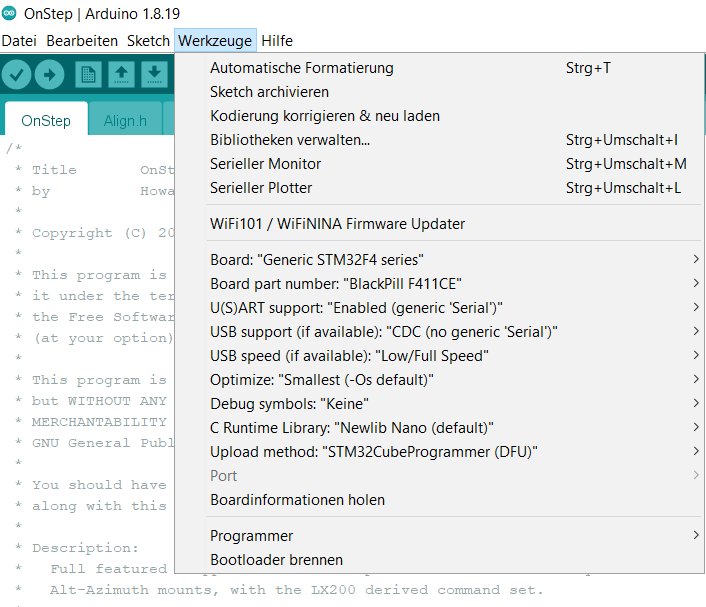Screen dimensions: 706x607
Task: Click the greyed-out Port entry
Action: pos(439,476)
